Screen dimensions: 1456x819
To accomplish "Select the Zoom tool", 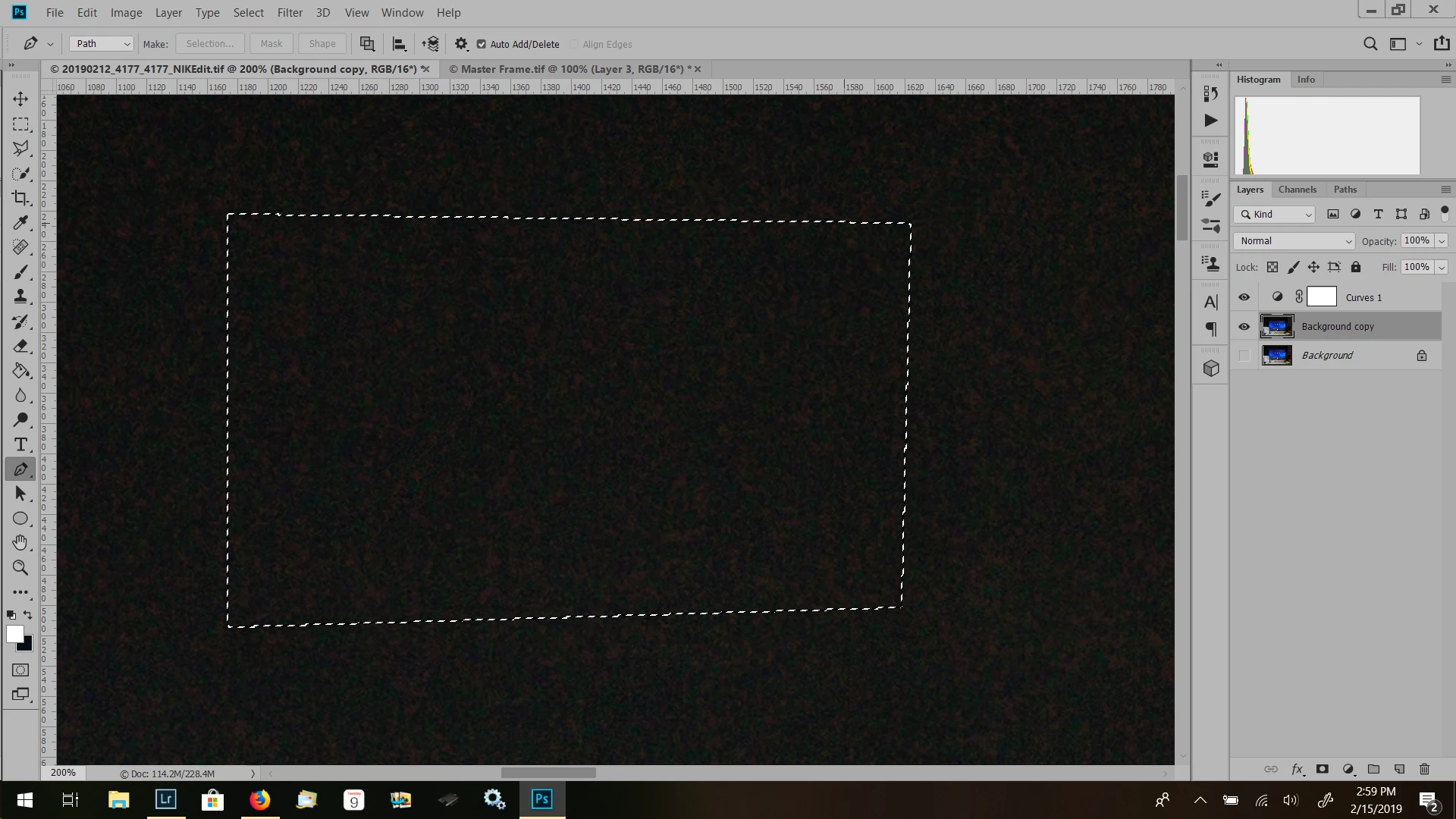I will [20, 568].
